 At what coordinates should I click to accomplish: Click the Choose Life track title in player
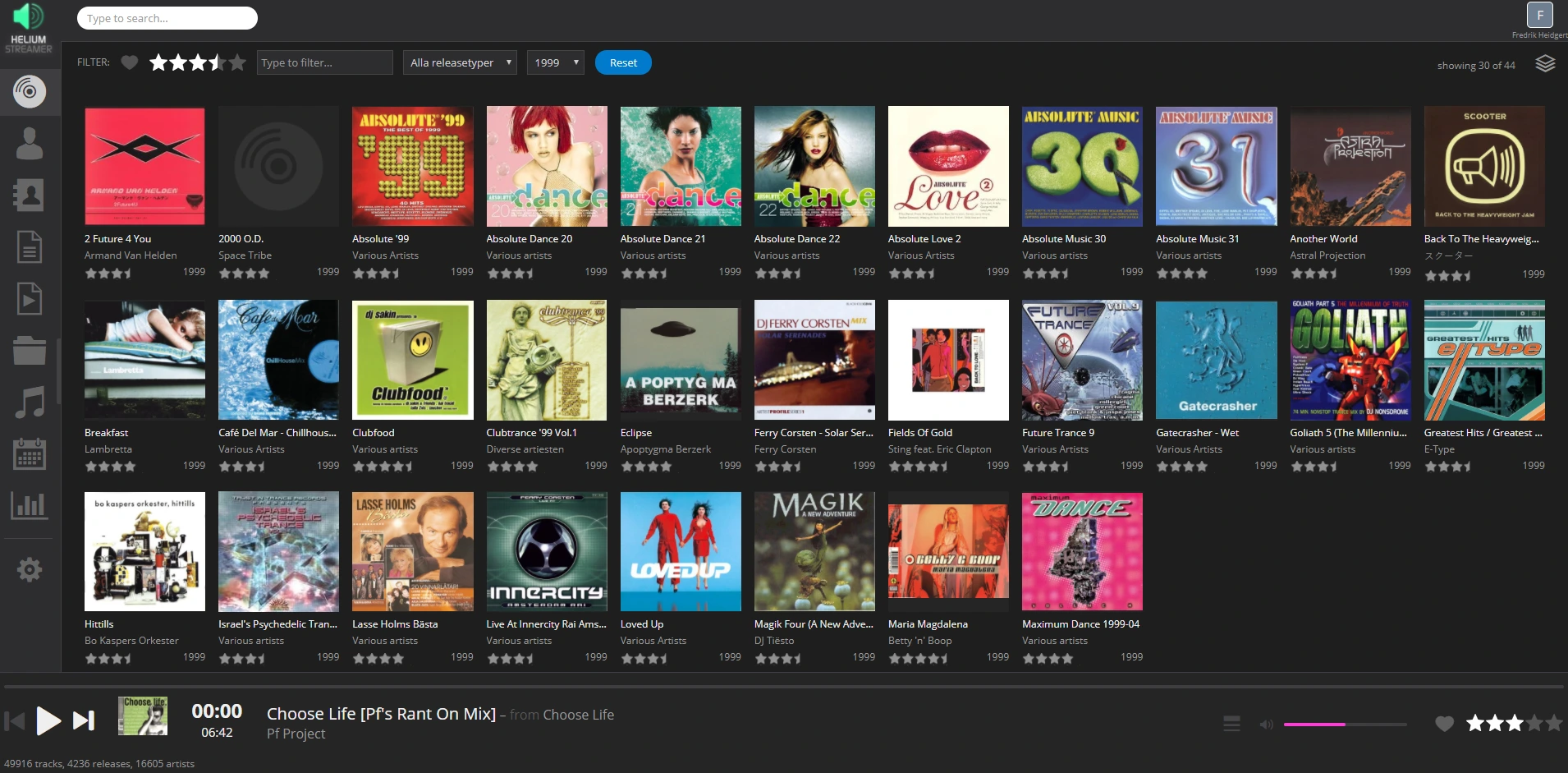point(381,714)
